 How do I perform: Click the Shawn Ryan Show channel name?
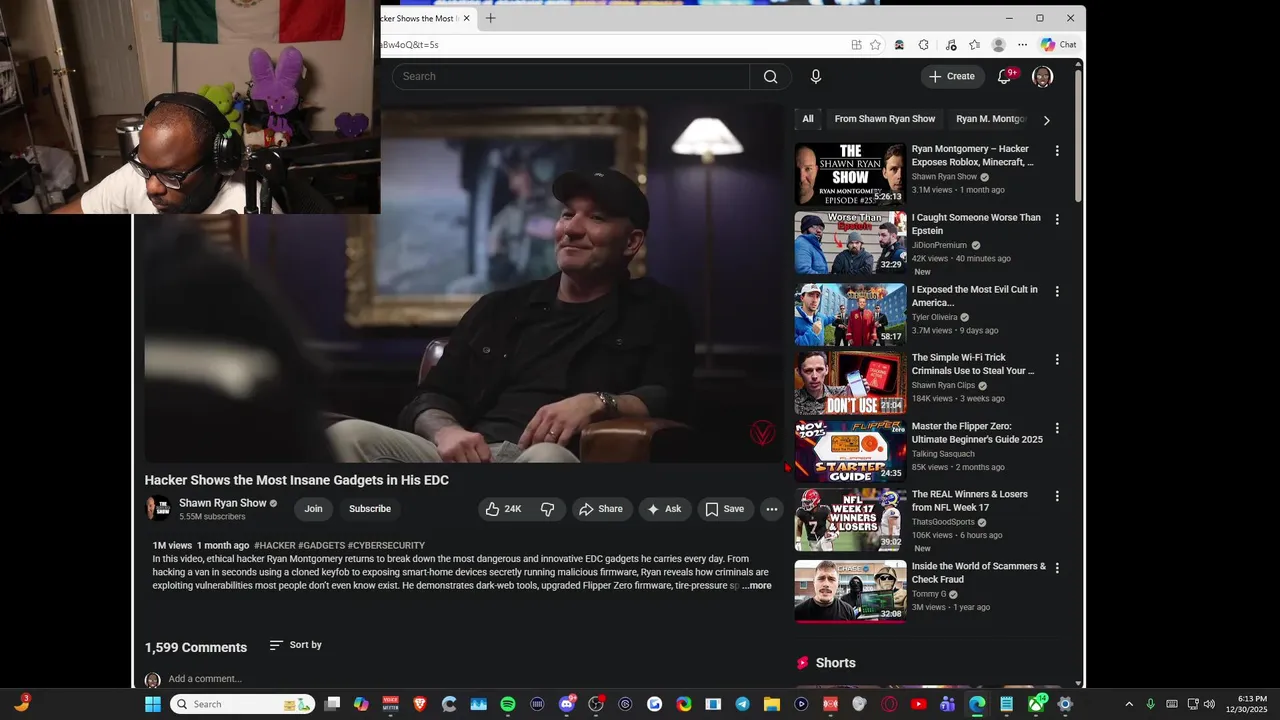click(x=223, y=503)
